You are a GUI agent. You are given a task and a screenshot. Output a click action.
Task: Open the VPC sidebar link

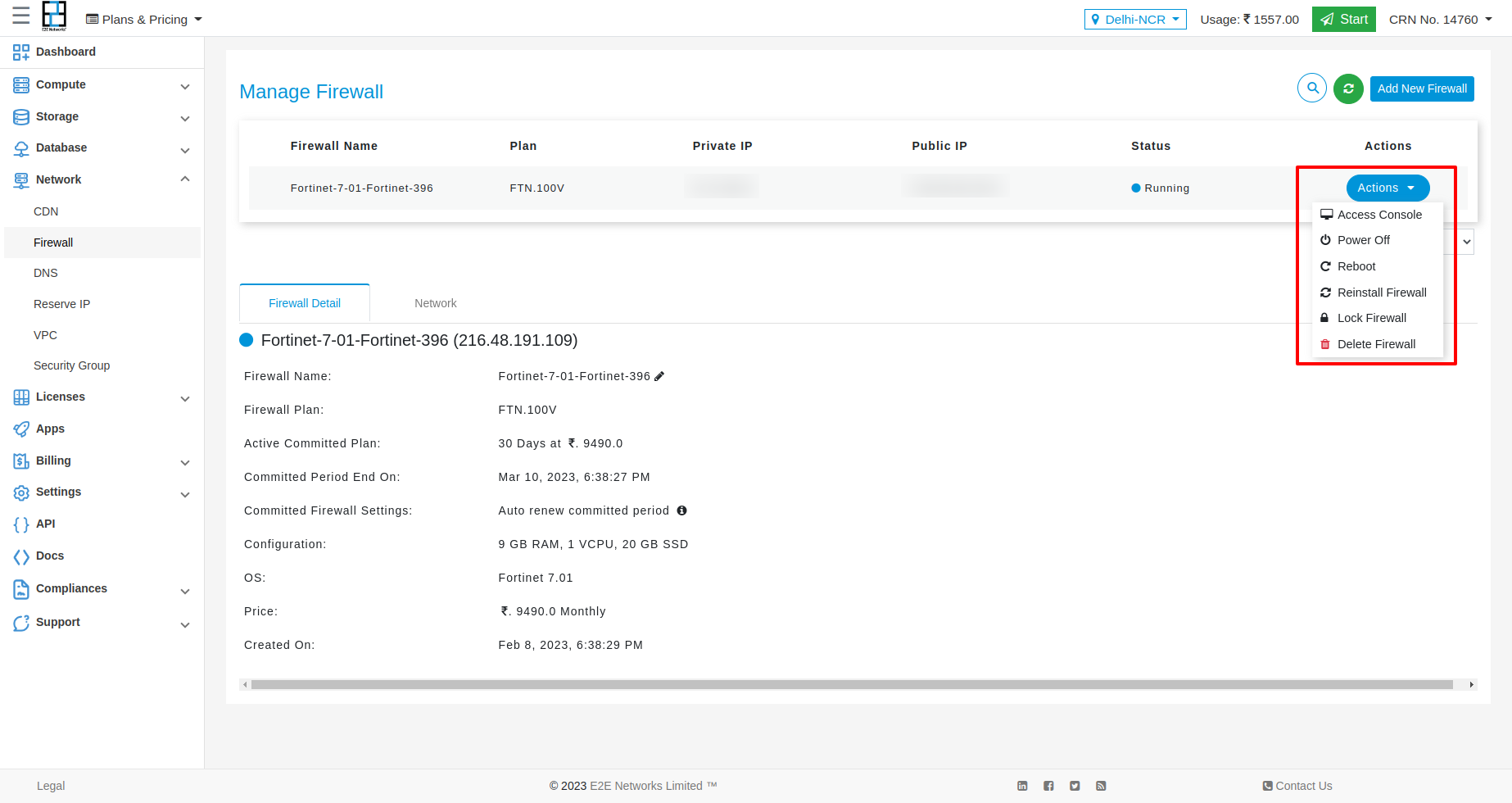point(46,335)
